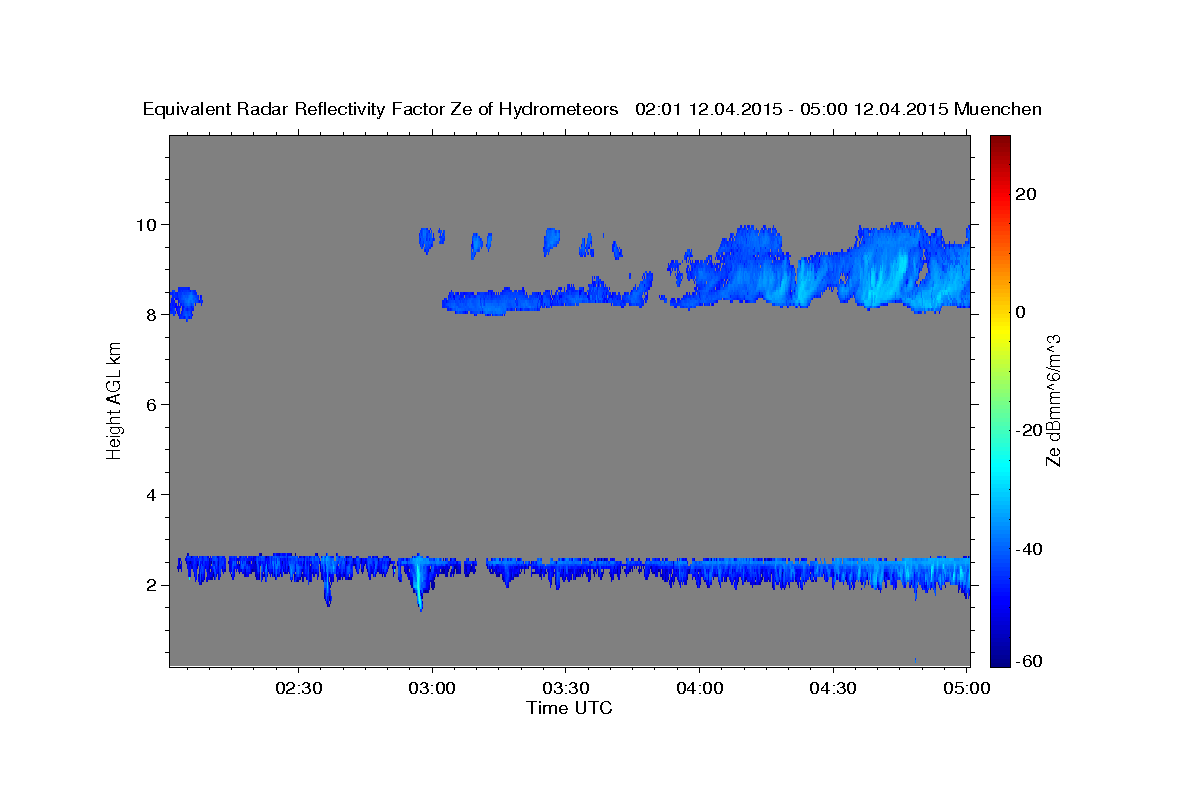Screen dimensions: 1200x800
Task: Click the colorbar tick value '0'
Action: pos(1020,312)
